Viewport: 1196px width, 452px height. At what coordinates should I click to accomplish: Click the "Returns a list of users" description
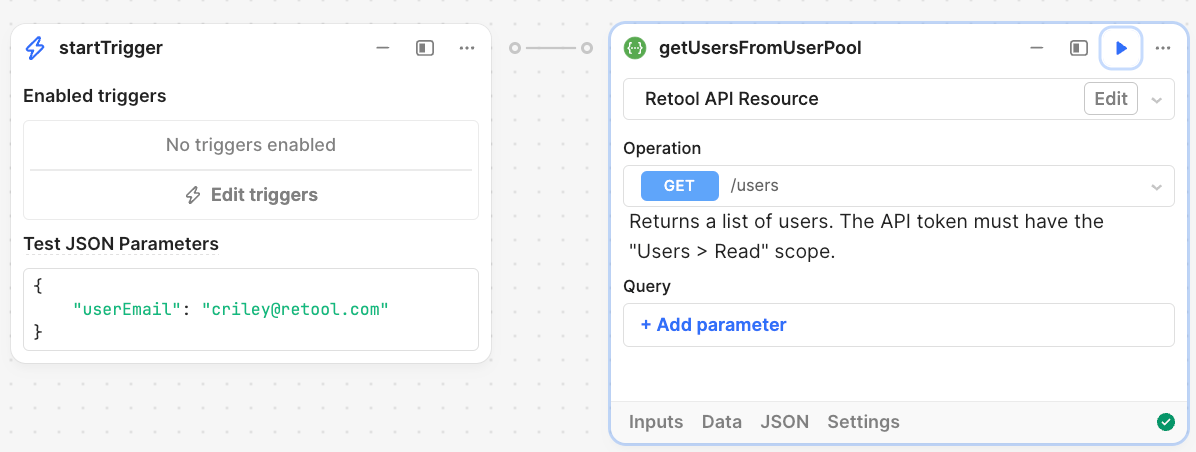pyautogui.click(x=866, y=237)
